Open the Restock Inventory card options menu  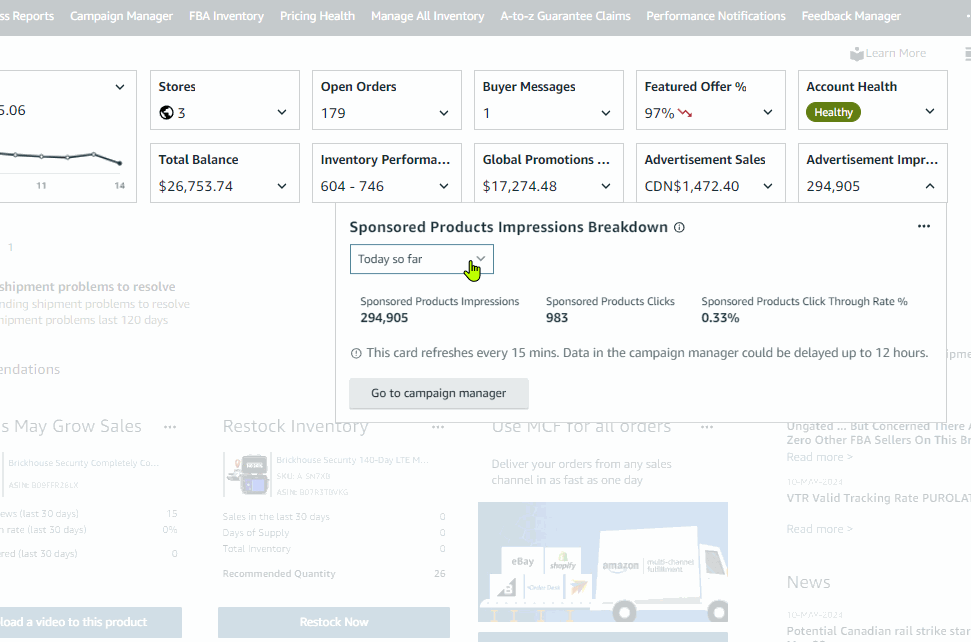pyautogui.click(x=438, y=427)
